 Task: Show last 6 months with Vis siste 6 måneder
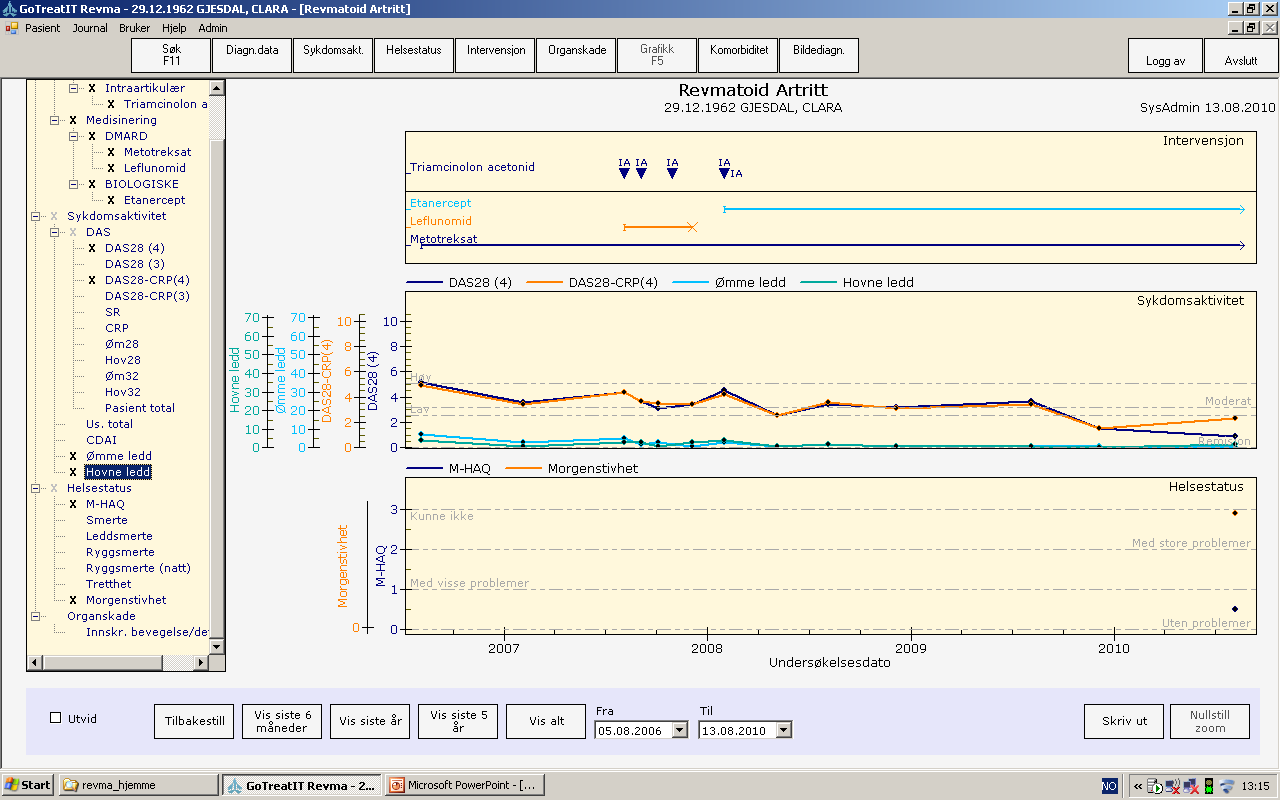click(x=282, y=721)
